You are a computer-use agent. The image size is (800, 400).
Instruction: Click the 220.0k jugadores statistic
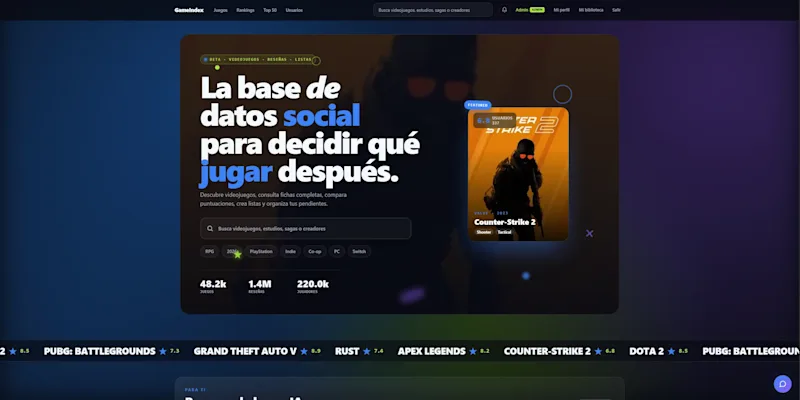313,286
